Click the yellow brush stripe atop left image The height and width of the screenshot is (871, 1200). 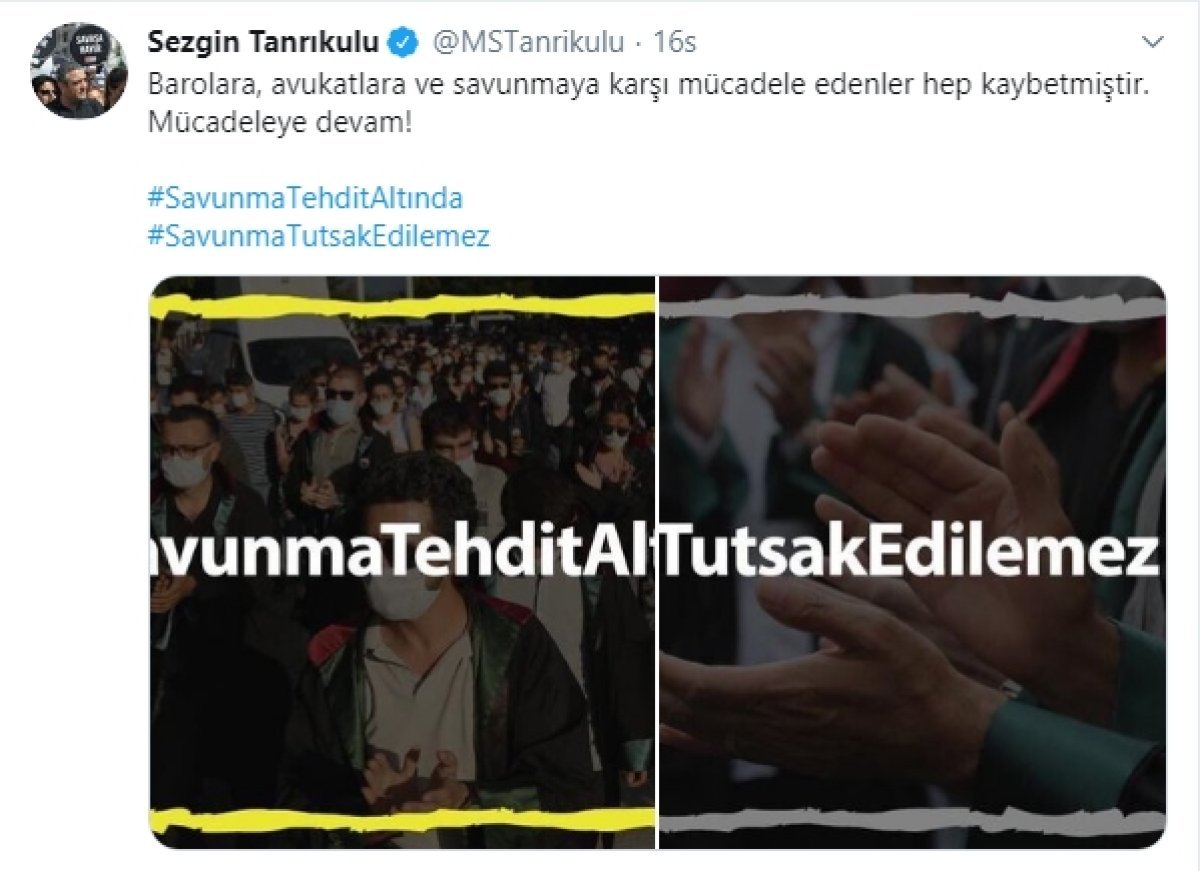402,306
